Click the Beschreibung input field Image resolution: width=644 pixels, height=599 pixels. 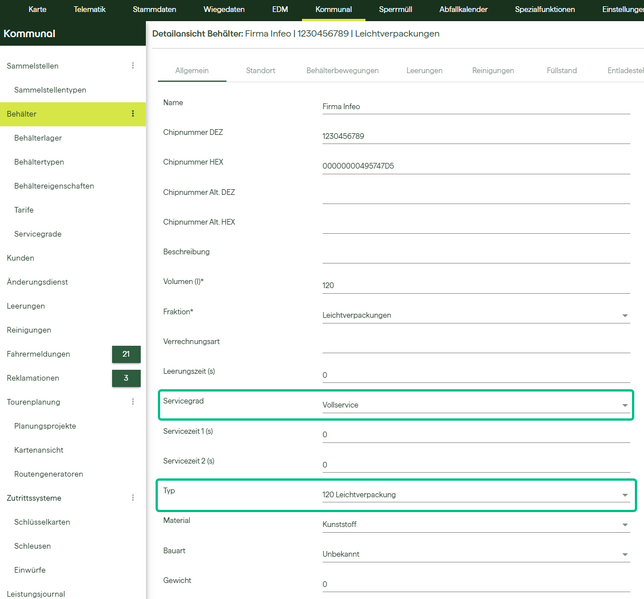coord(476,256)
